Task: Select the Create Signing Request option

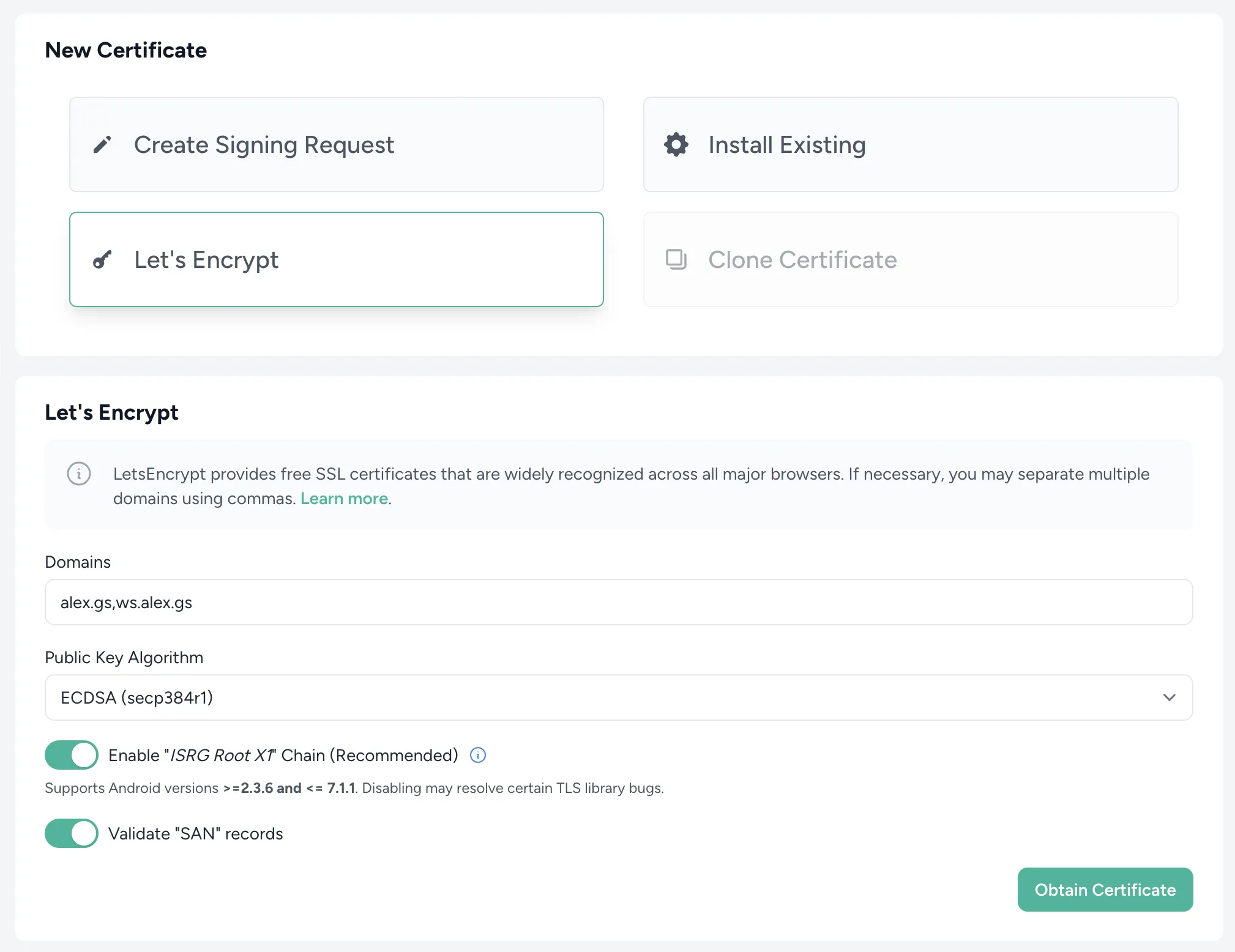Action: tap(337, 144)
